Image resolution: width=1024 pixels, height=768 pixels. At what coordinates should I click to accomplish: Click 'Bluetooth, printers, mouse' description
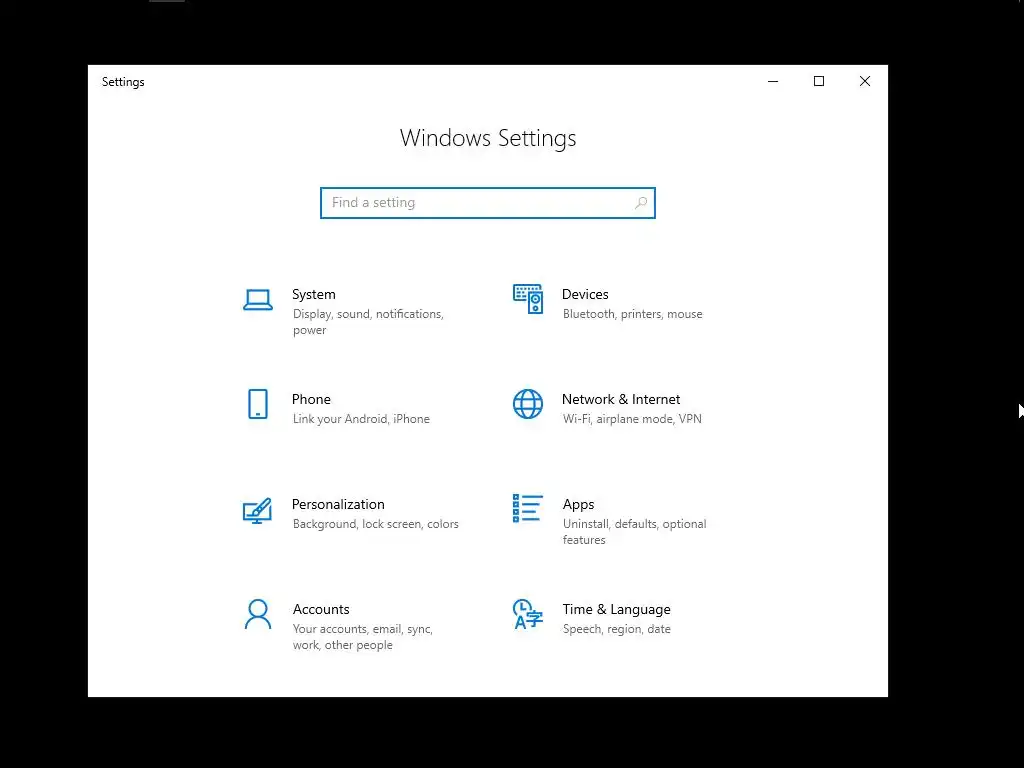(632, 314)
